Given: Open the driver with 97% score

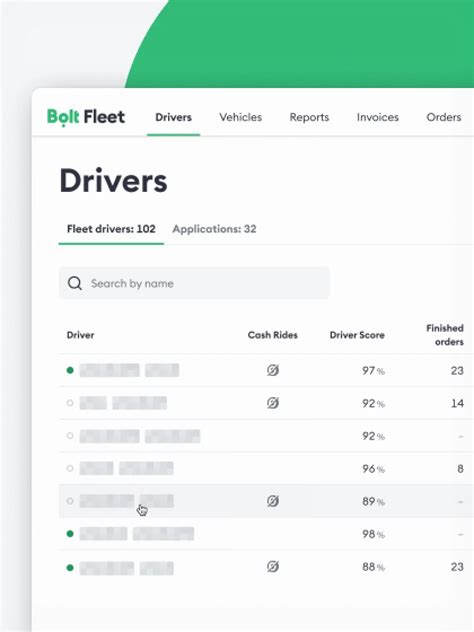Looking at the screenshot, I should tap(129, 370).
